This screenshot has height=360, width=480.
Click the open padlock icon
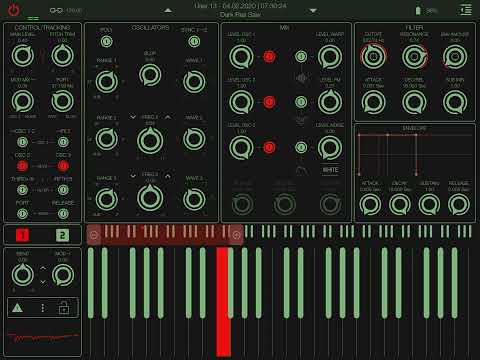[64, 308]
